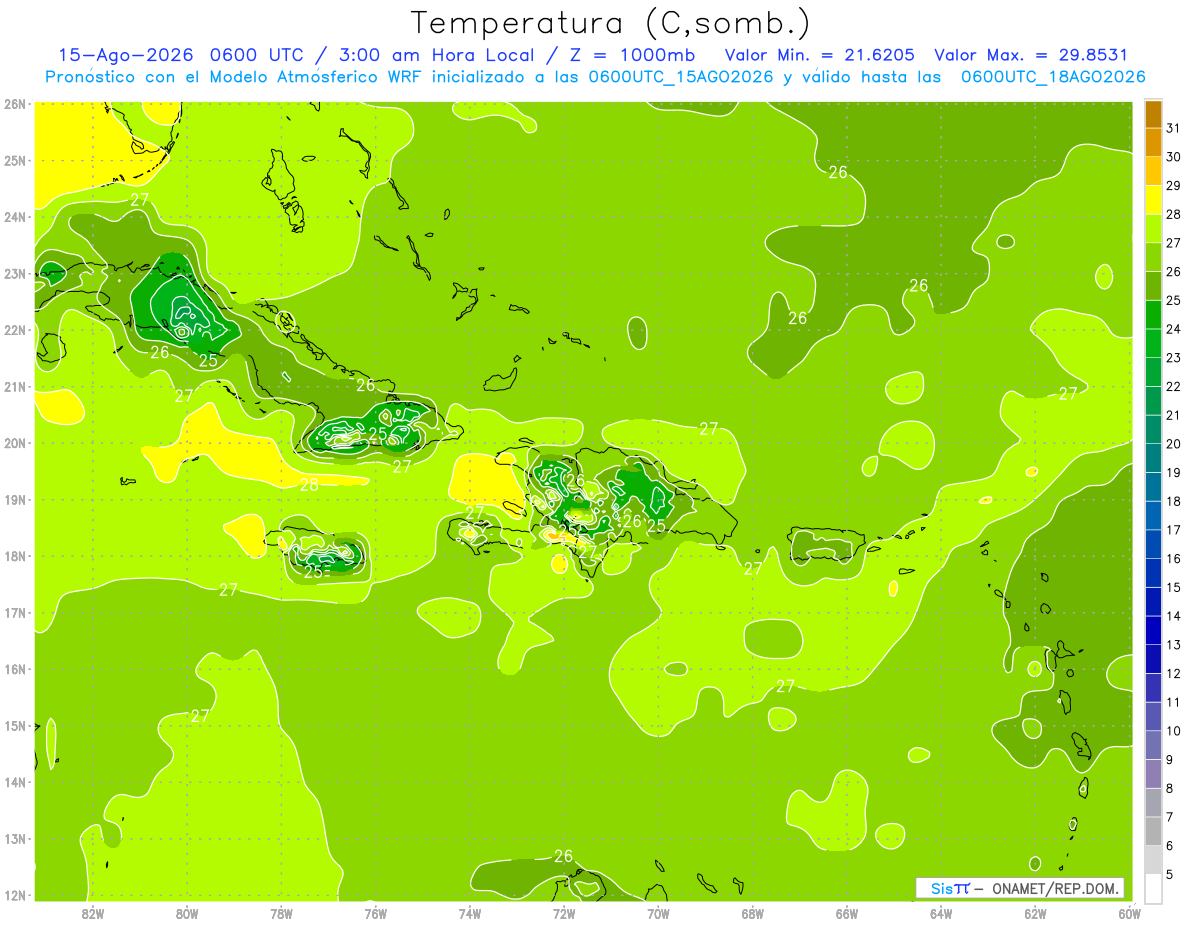
Task: Click the "24N" latitude axis label
Action: (14, 217)
